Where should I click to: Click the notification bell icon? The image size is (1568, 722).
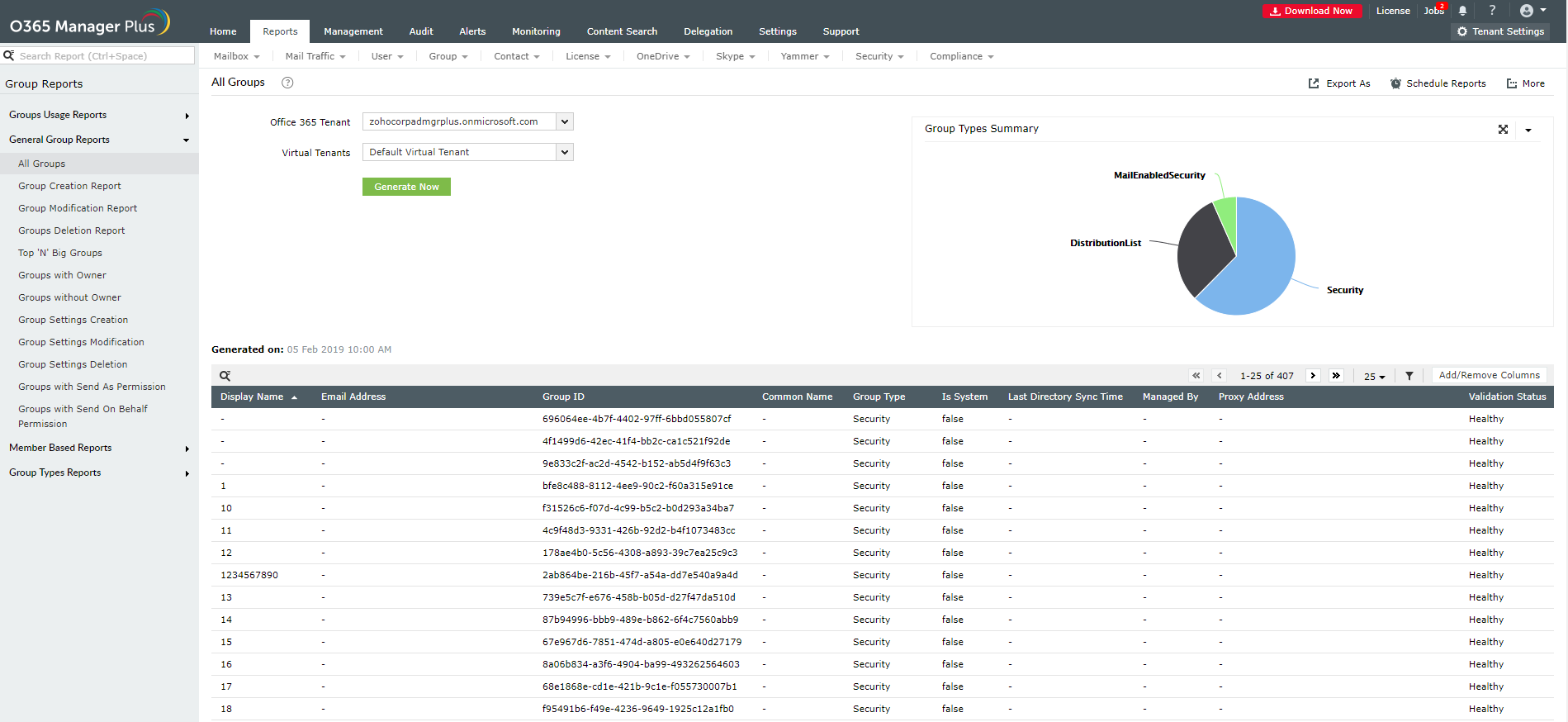tap(1462, 11)
